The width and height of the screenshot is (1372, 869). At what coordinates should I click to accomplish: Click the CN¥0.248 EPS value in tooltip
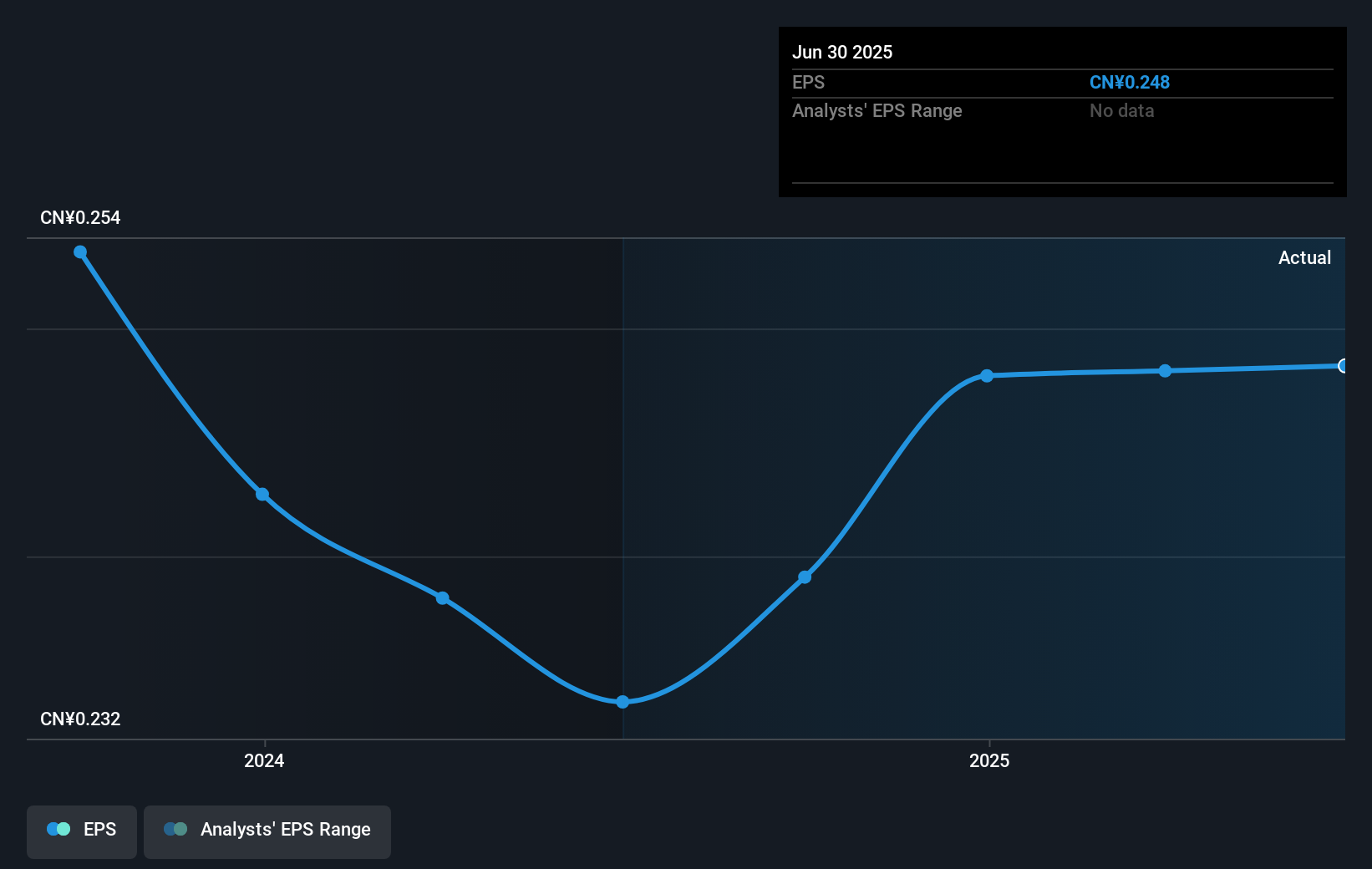click(1130, 83)
